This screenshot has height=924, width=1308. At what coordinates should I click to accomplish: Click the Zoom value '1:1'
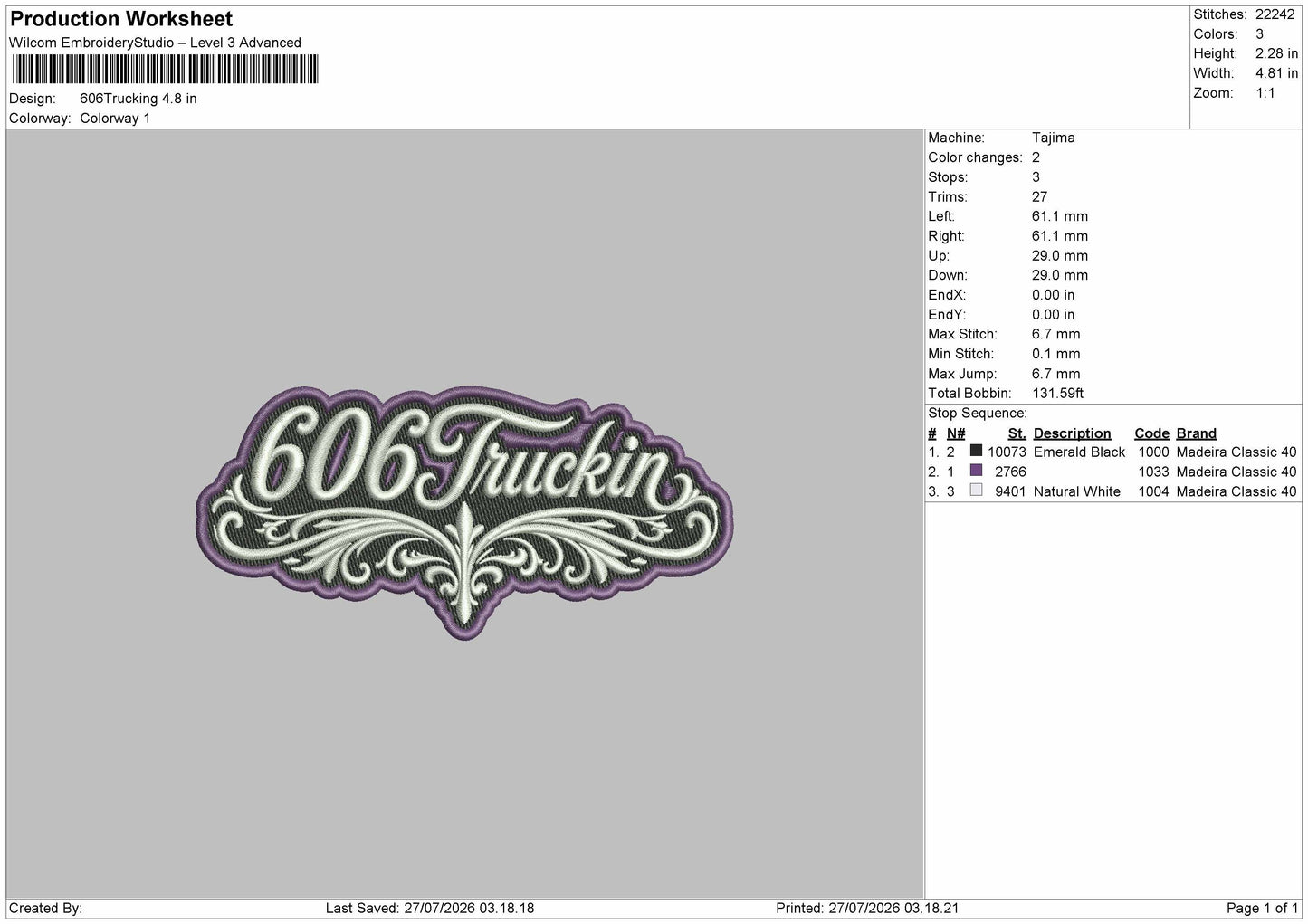[1265, 93]
